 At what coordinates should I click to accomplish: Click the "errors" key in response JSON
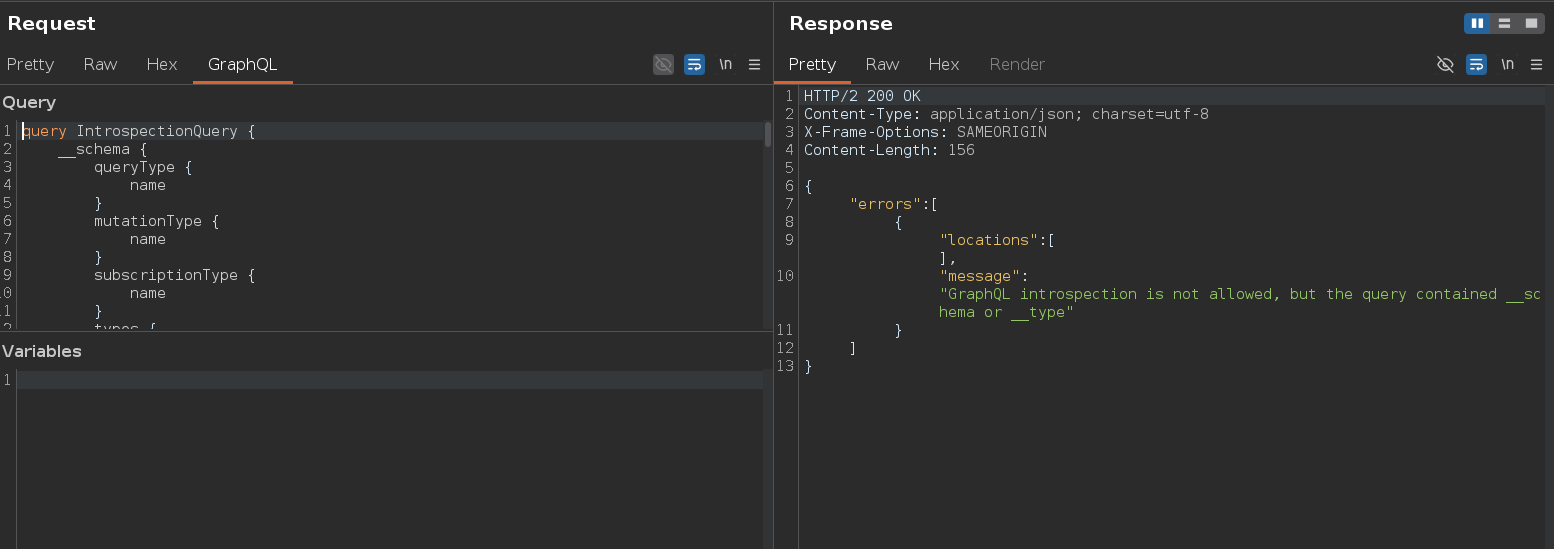click(885, 204)
